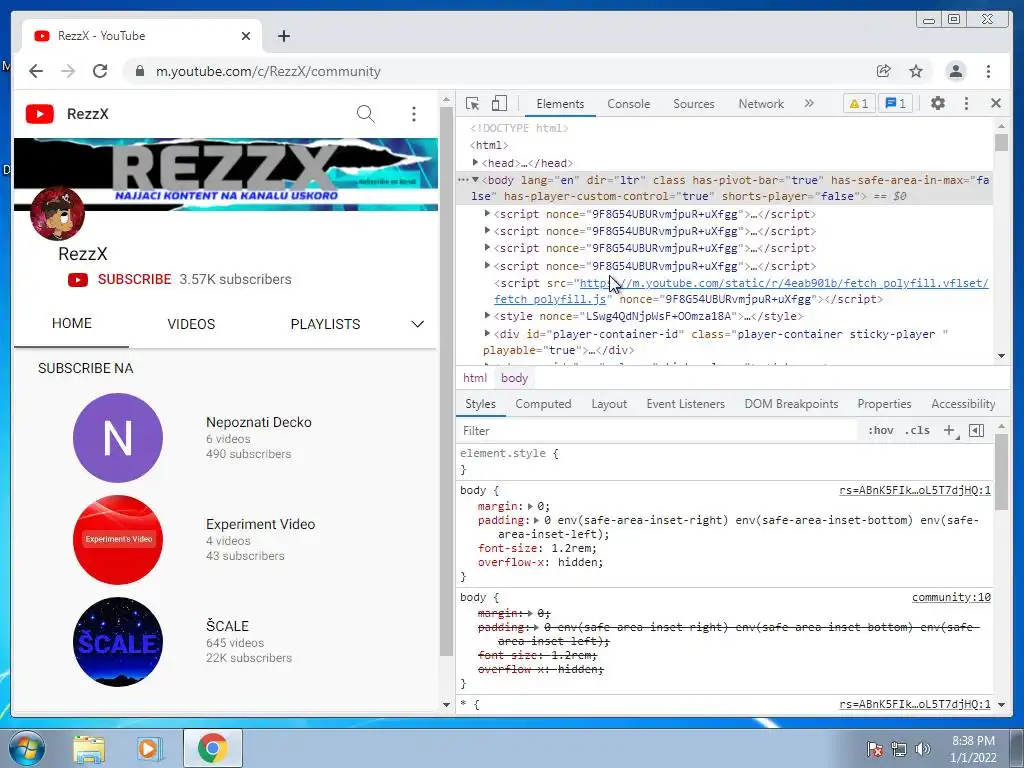The height and width of the screenshot is (768, 1024).
Task: Select the body breadcrumb item
Action: click(514, 377)
